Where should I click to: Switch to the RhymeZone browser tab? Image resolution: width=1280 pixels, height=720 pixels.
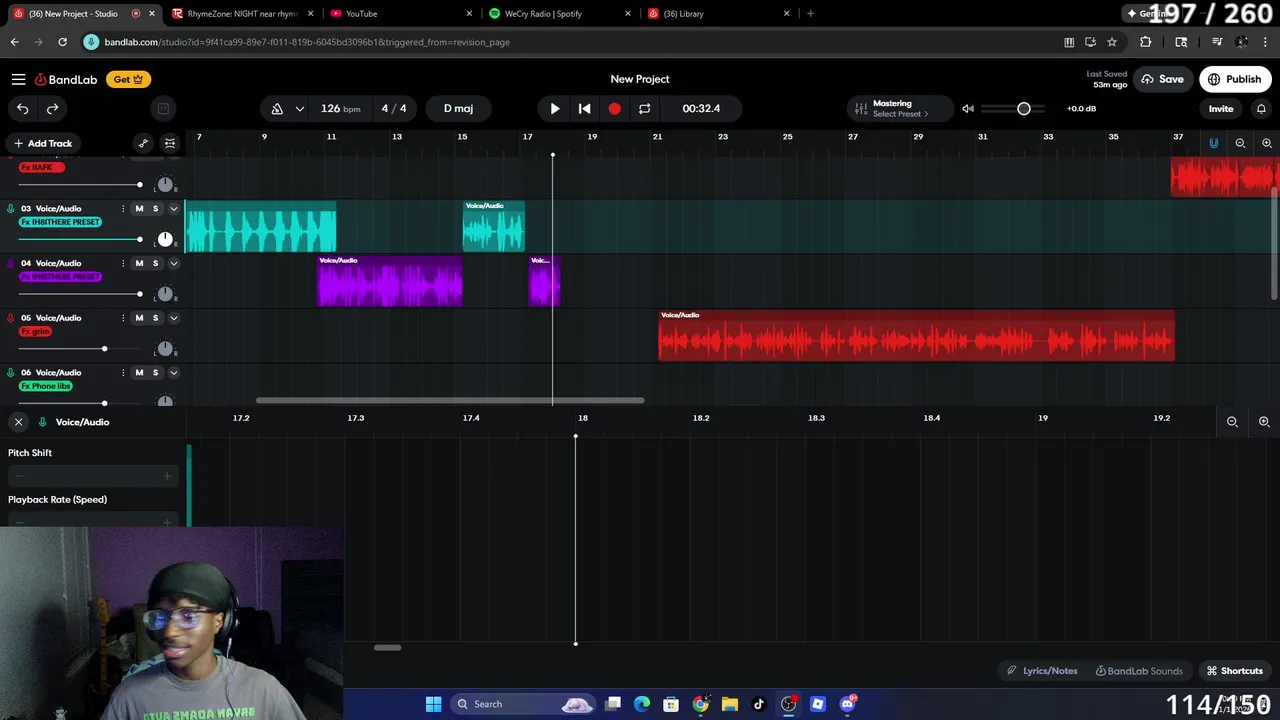[x=240, y=14]
